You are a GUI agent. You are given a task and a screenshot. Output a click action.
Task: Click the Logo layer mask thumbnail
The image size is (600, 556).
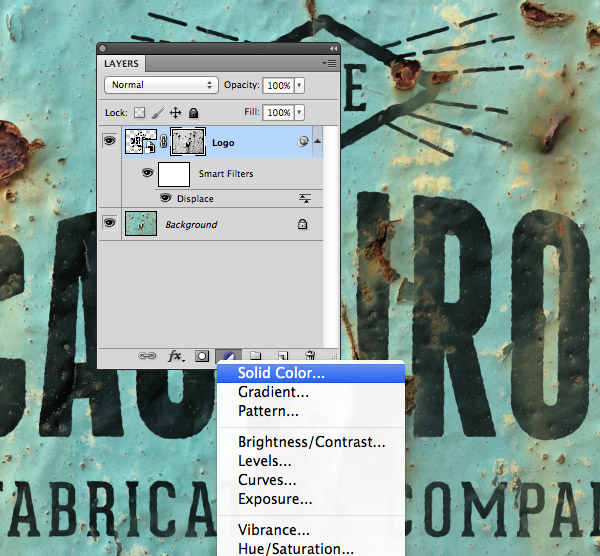click(186, 143)
